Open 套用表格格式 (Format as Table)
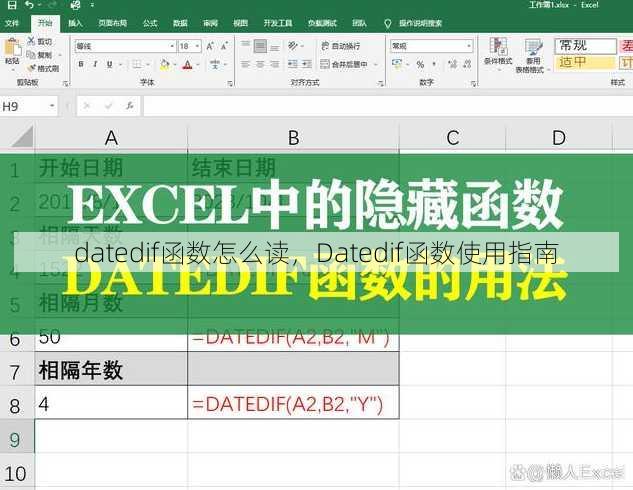This screenshot has height=490, width=633. [533, 56]
